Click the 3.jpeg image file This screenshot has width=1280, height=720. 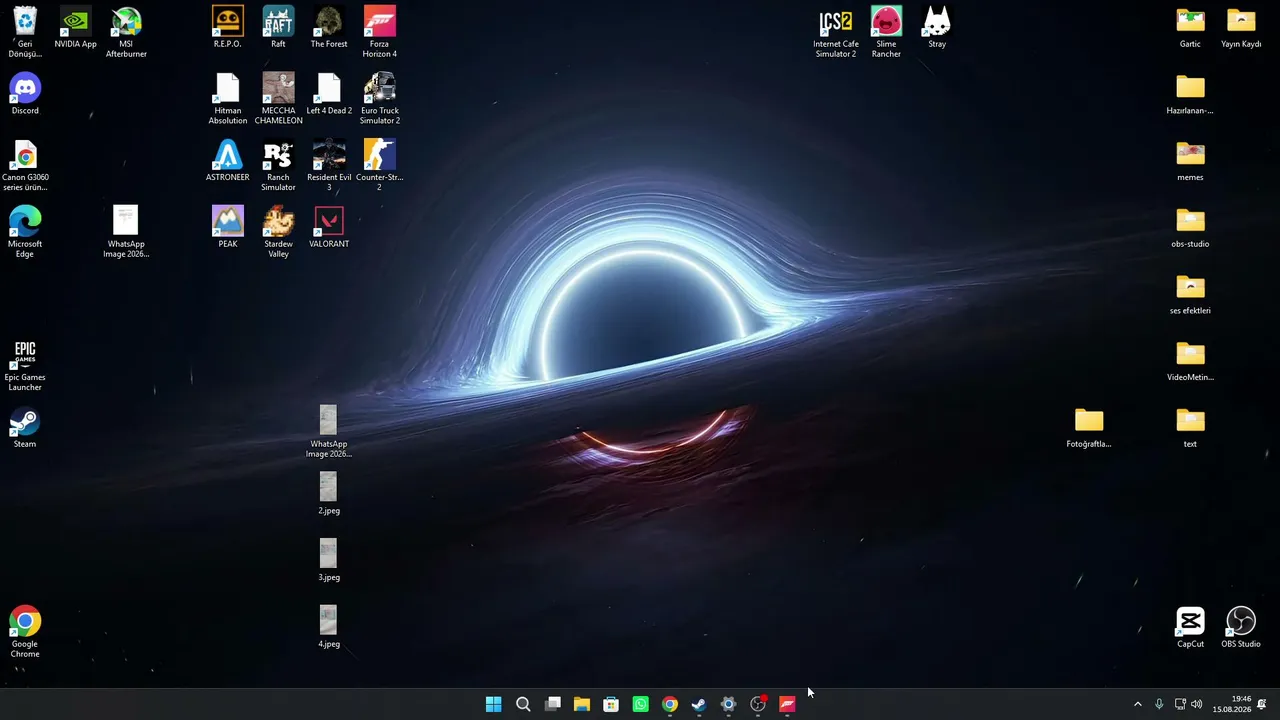pyautogui.click(x=329, y=561)
